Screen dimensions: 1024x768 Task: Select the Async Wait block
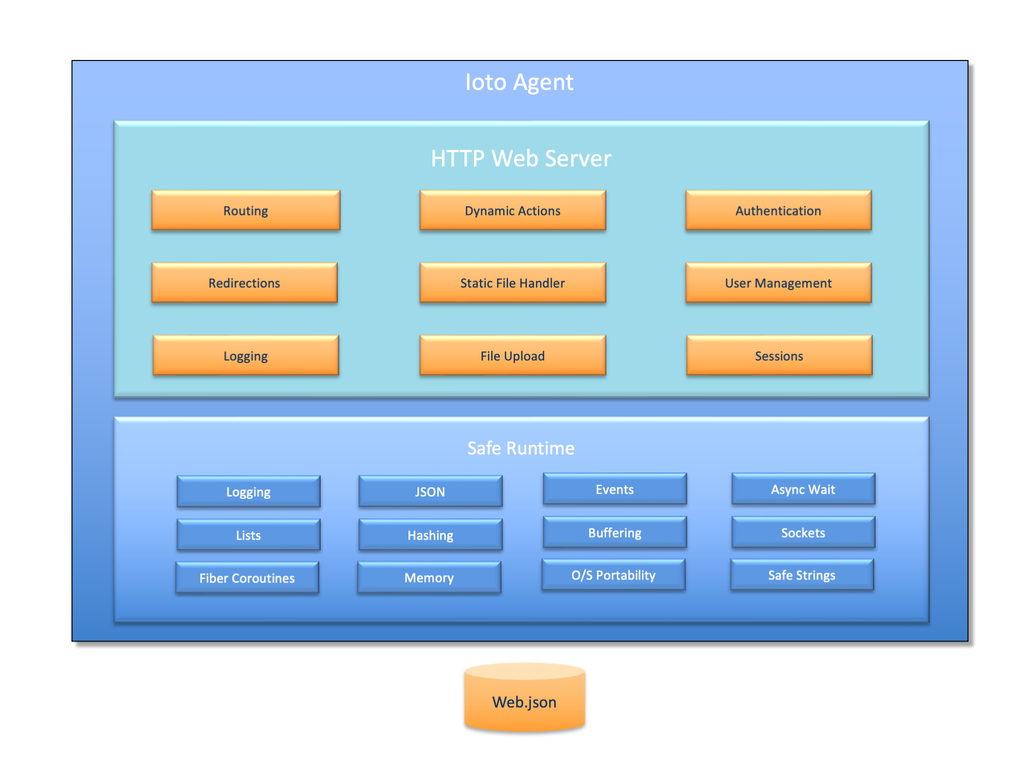pyautogui.click(x=802, y=489)
